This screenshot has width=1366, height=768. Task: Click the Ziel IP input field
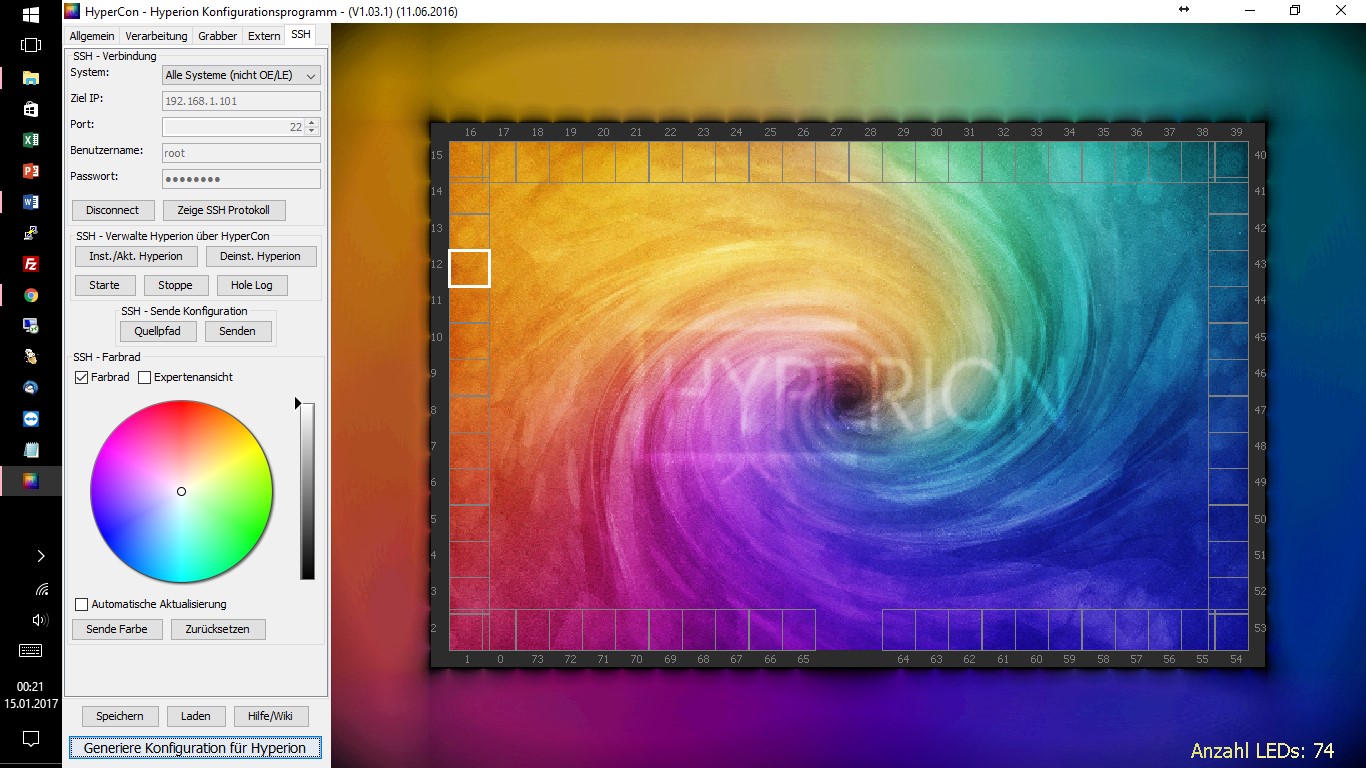(x=241, y=101)
